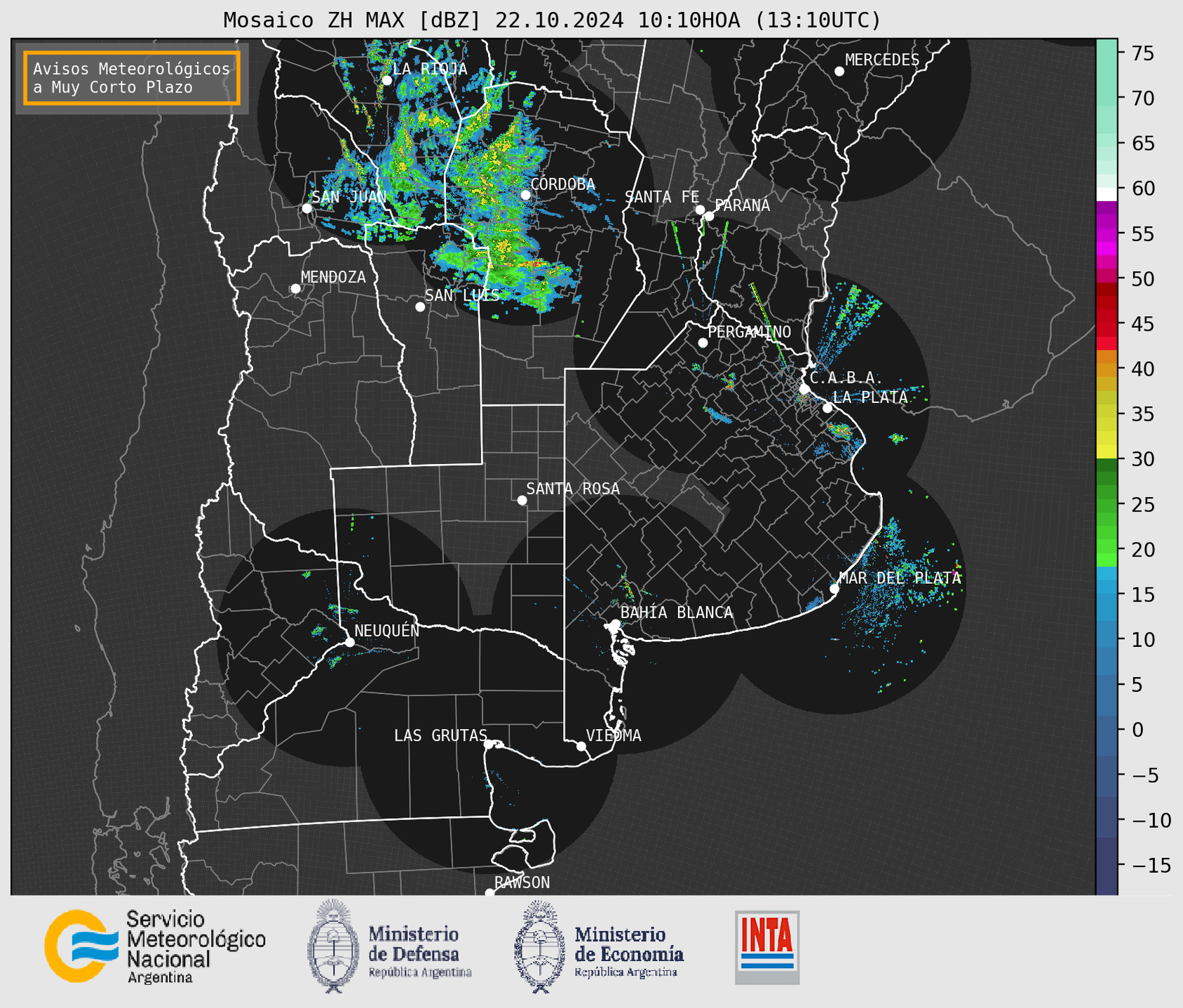Viewport: 1183px width, 1008px height.
Task: Click the CÓRDOBA label
Action: [562, 184]
